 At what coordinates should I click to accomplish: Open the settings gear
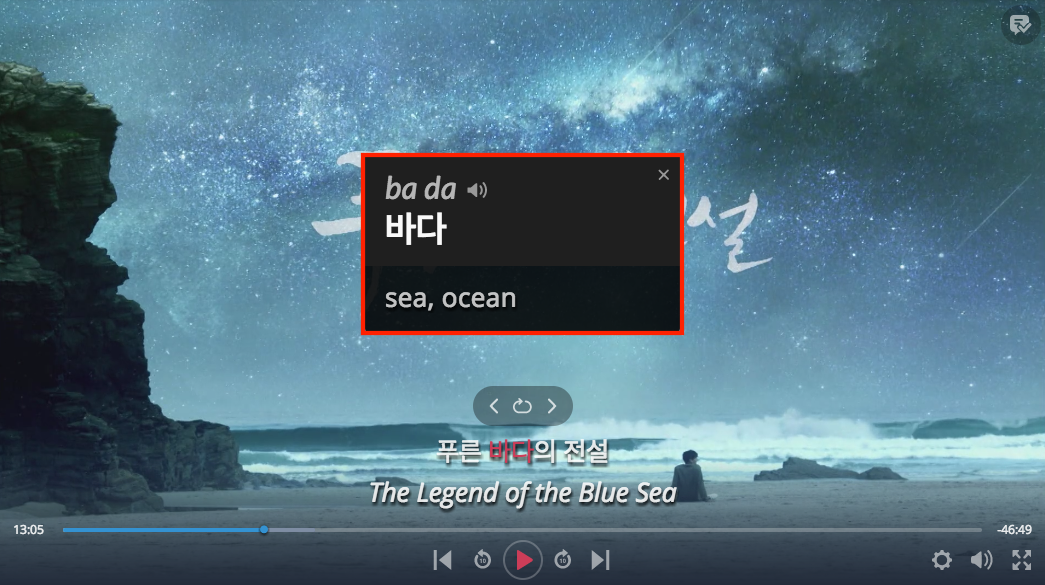pyautogui.click(x=942, y=560)
